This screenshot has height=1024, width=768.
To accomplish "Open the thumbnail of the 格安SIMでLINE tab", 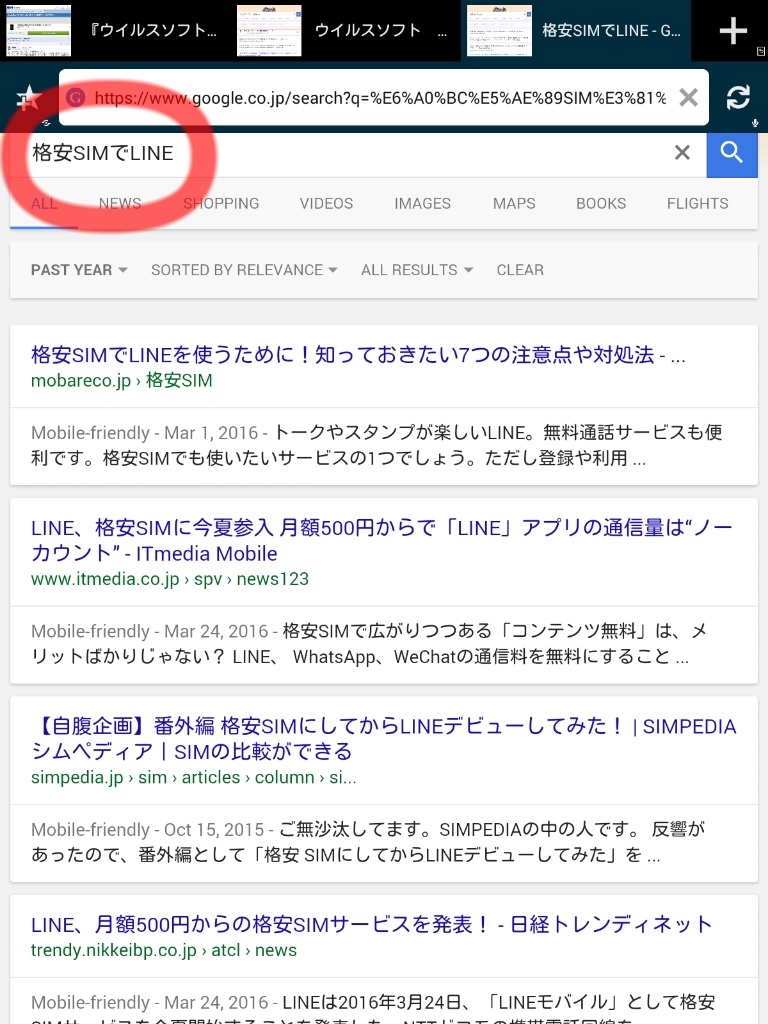I will point(499,31).
